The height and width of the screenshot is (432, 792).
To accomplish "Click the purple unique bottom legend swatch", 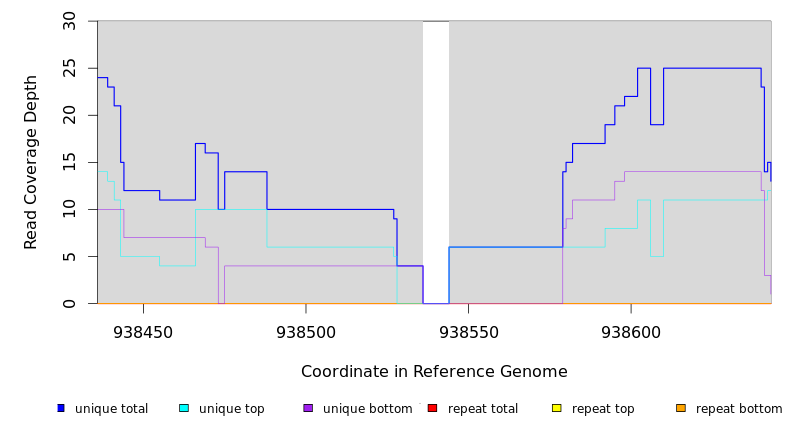I will (x=308, y=408).
